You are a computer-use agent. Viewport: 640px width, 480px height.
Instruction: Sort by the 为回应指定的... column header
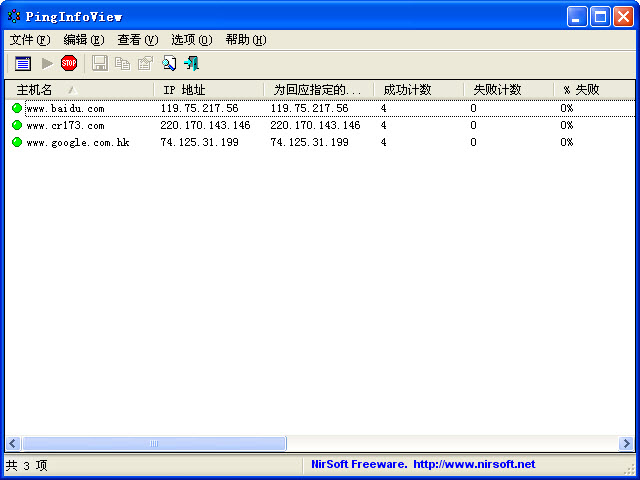pos(319,89)
